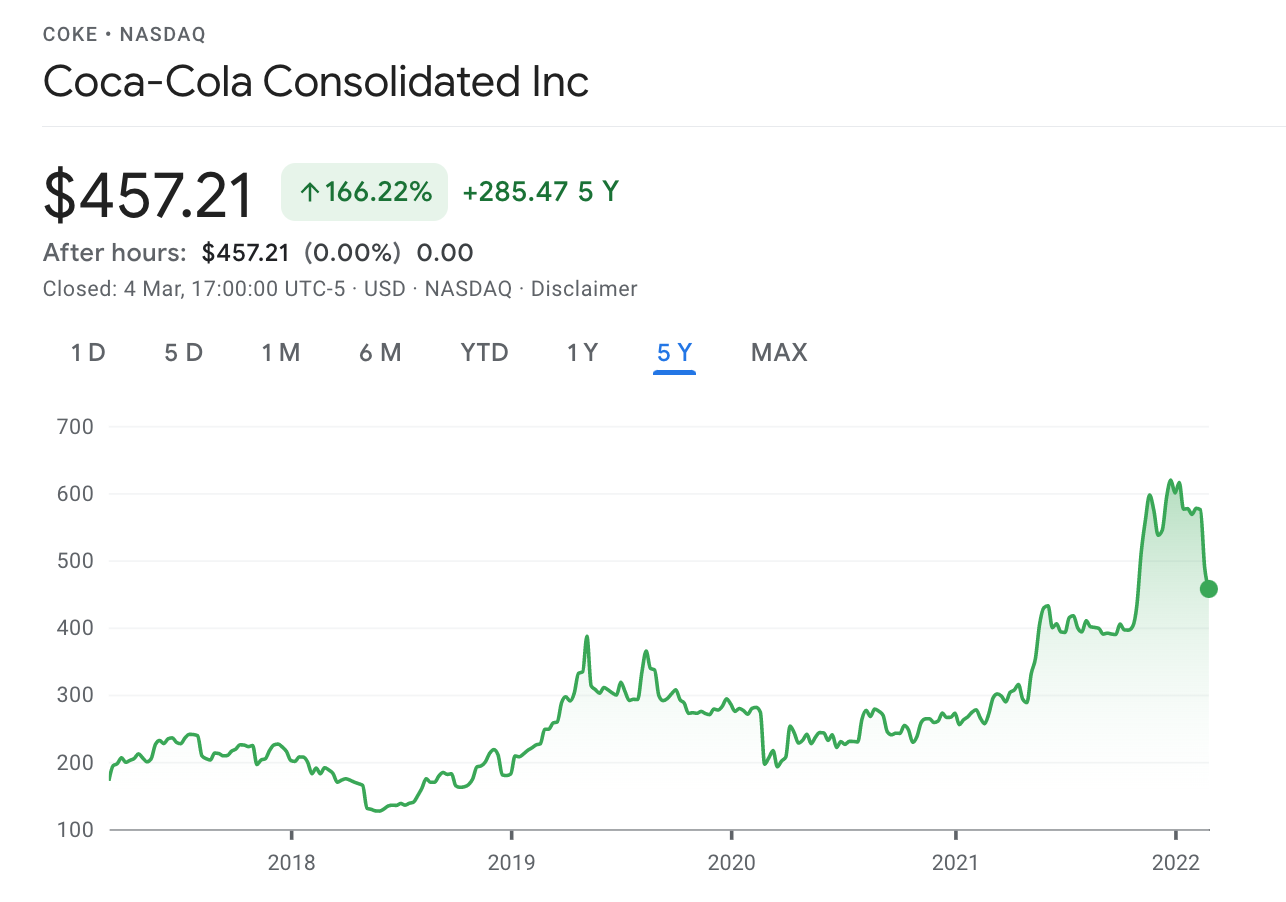This screenshot has height=902, width=1286.
Task: Click the Coca-Cola Consolidated Inc heading
Action: [x=316, y=81]
